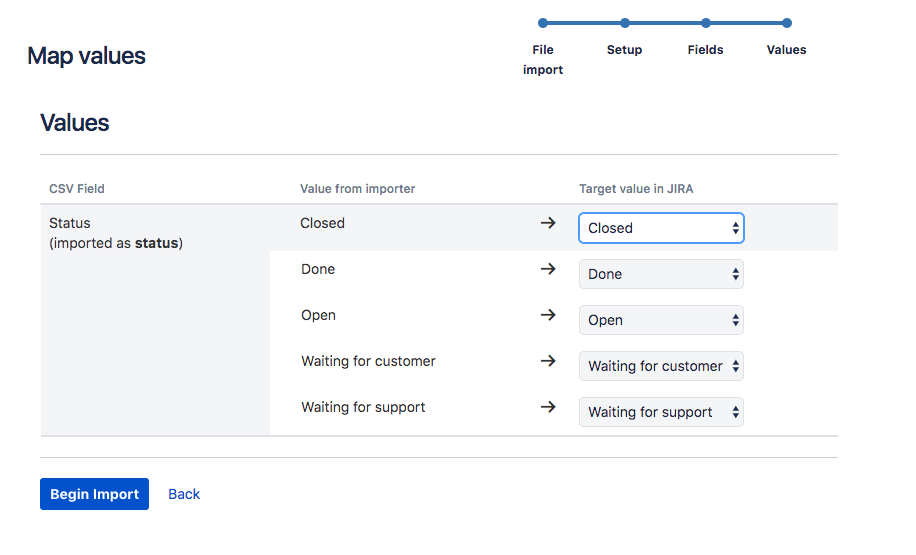Open the Open target value dropdown
Image resolution: width=916 pixels, height=555 pixels.
[661, 320]
